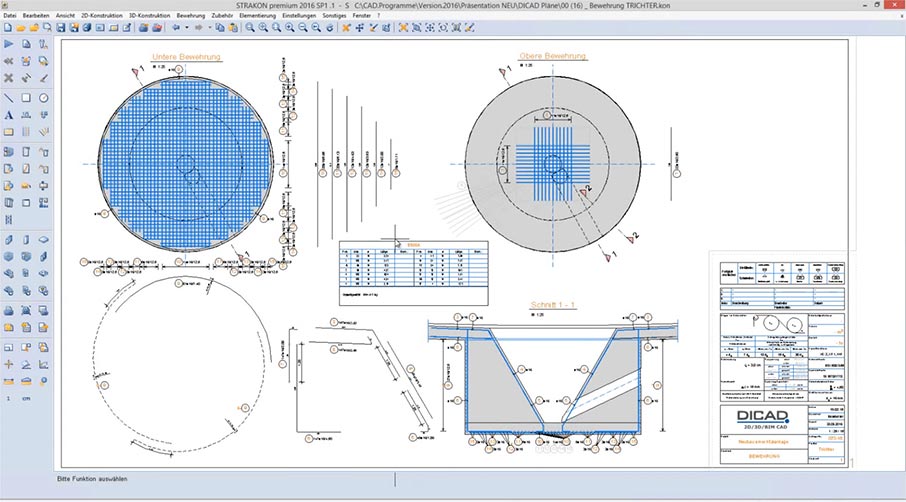The image size is (906, 502).
Task: Activate the text tool (A icon)
Action: coord(9,115)
